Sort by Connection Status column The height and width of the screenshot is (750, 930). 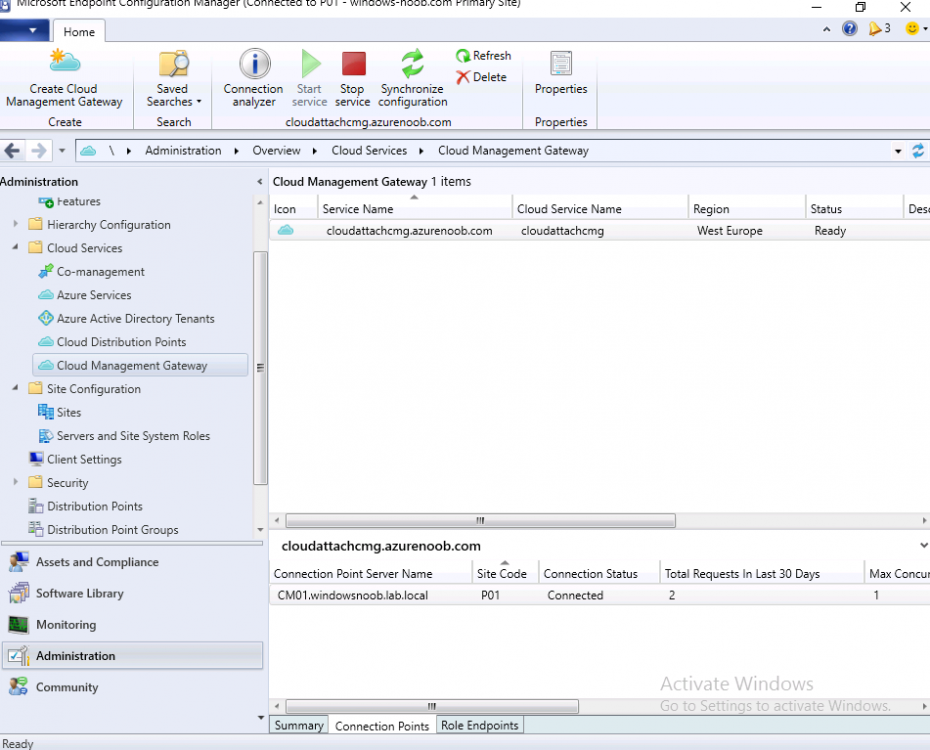pyautogui.click(x=598, y=573)
